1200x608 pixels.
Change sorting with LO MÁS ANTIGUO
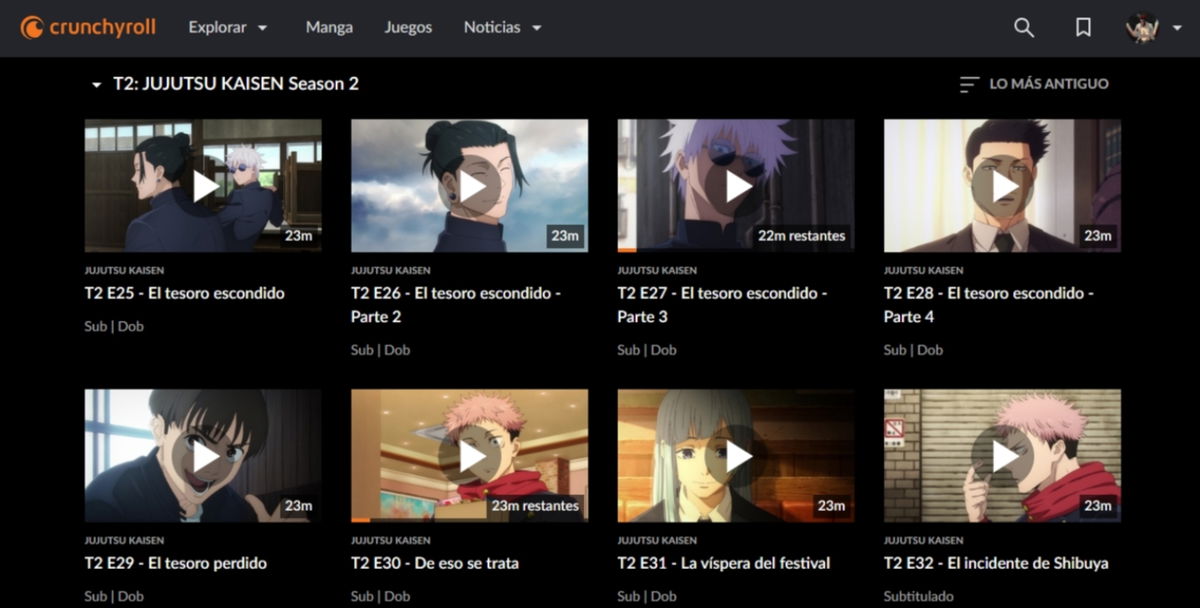tap(1049, 85)
